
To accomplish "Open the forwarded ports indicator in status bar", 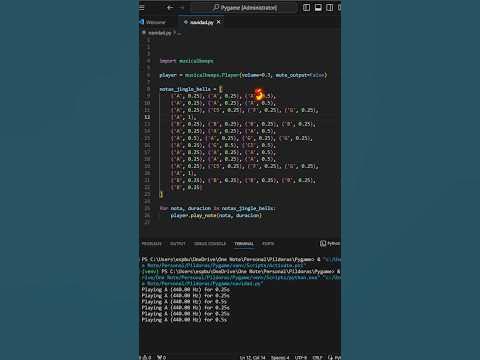I will (161, 357).
